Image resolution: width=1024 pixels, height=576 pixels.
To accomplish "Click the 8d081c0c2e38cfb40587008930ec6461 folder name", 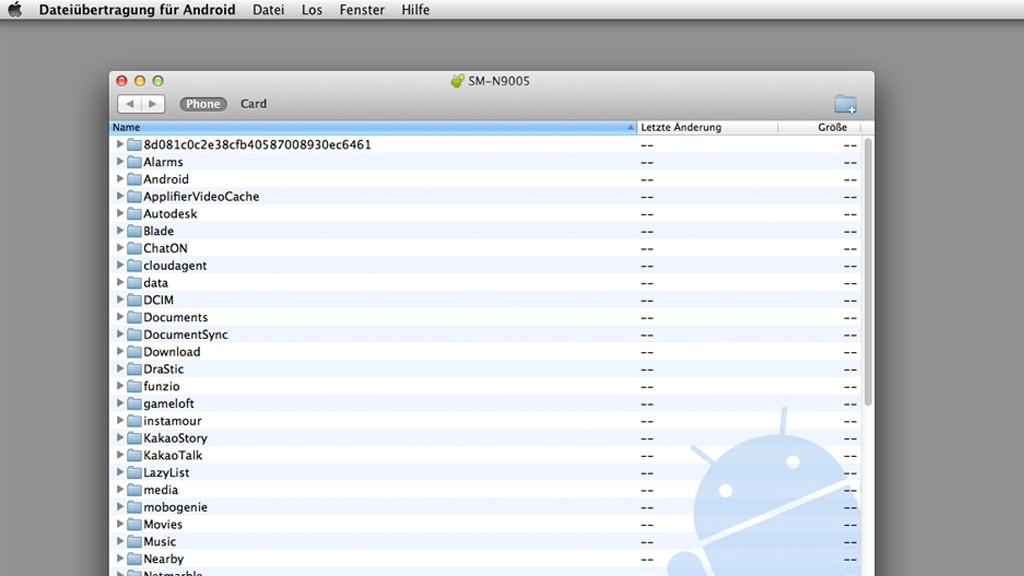I will pyautogui.click(x=257, y=144).
